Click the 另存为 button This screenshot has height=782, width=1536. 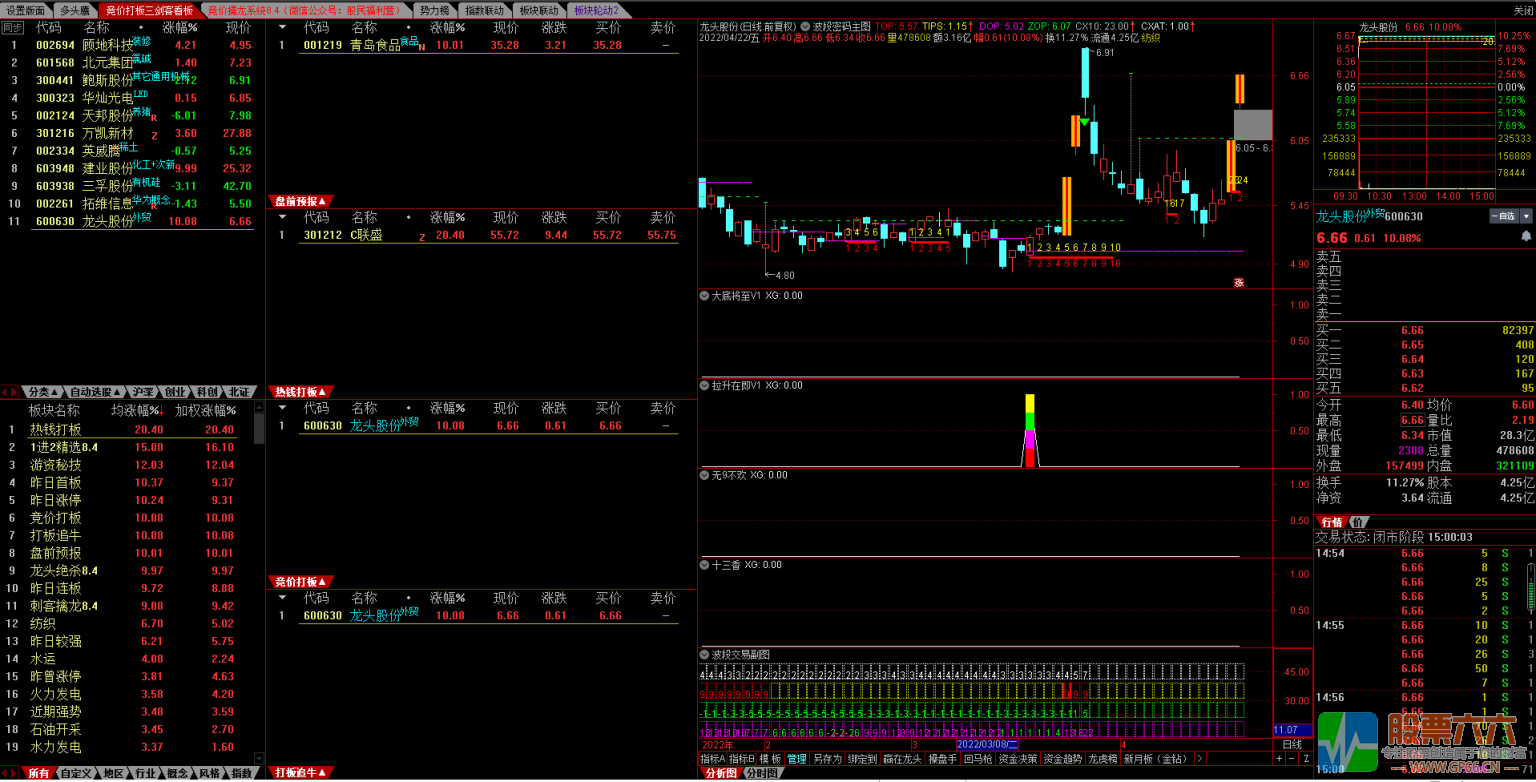tap(826, 759)
